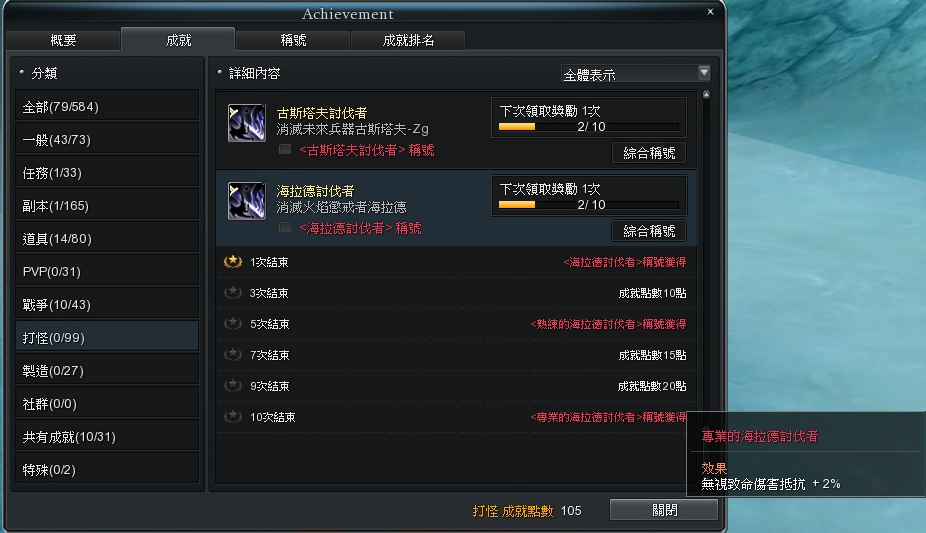Viewport: 926px width, 533px height.
Task: Click 綜合稱號 button under 古斯塔夫討伐者
Action: point(649,153)
